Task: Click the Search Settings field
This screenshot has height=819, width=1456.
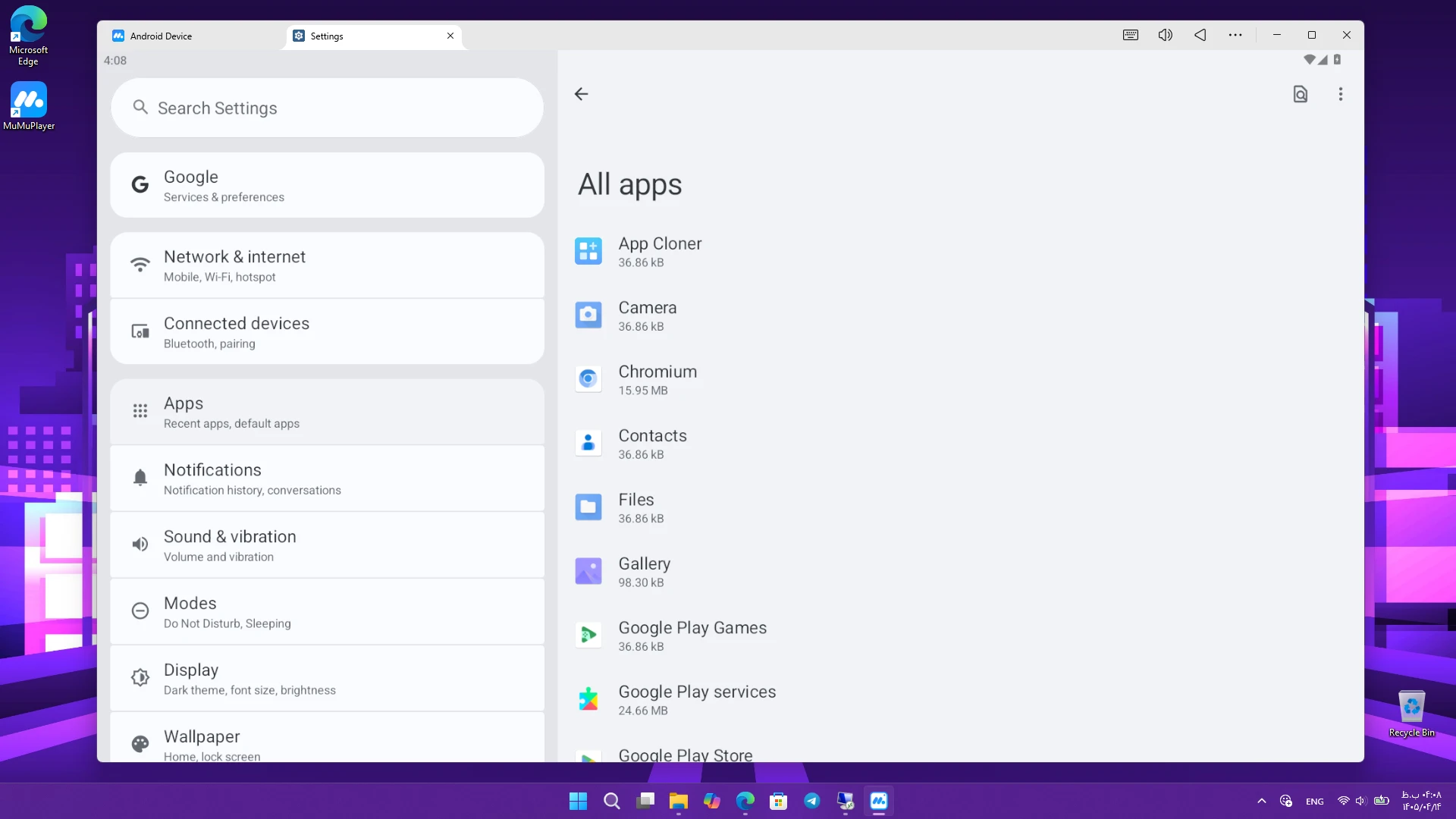Action: click(x=327, y=108)
